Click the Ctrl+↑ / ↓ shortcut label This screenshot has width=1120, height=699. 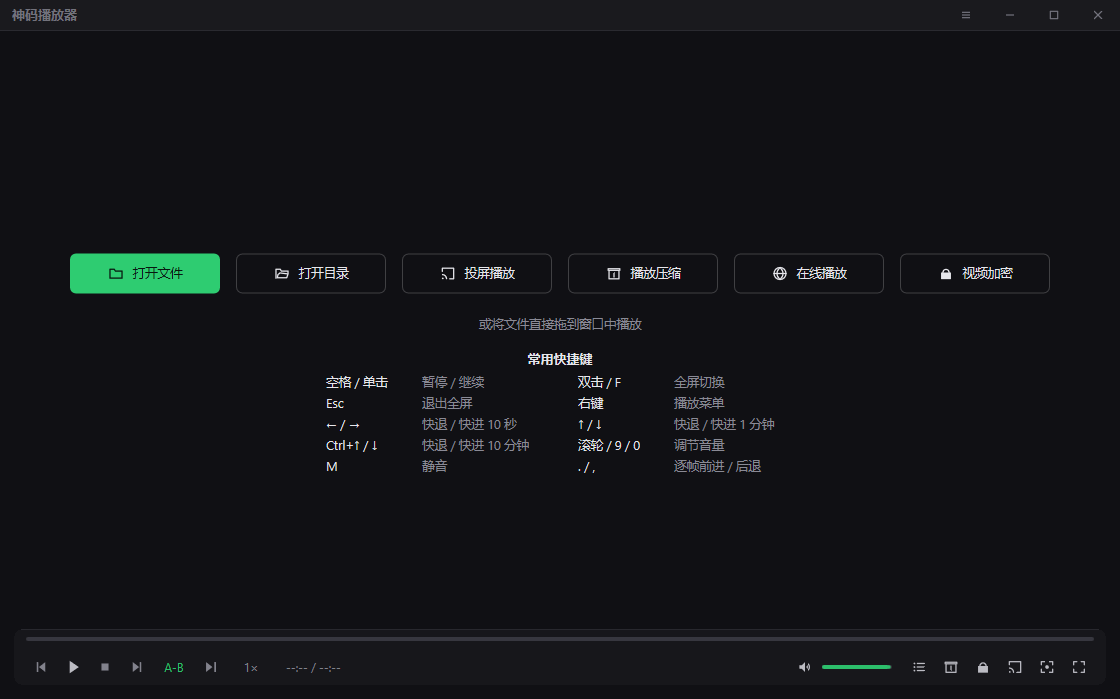[x=352, y=446]
